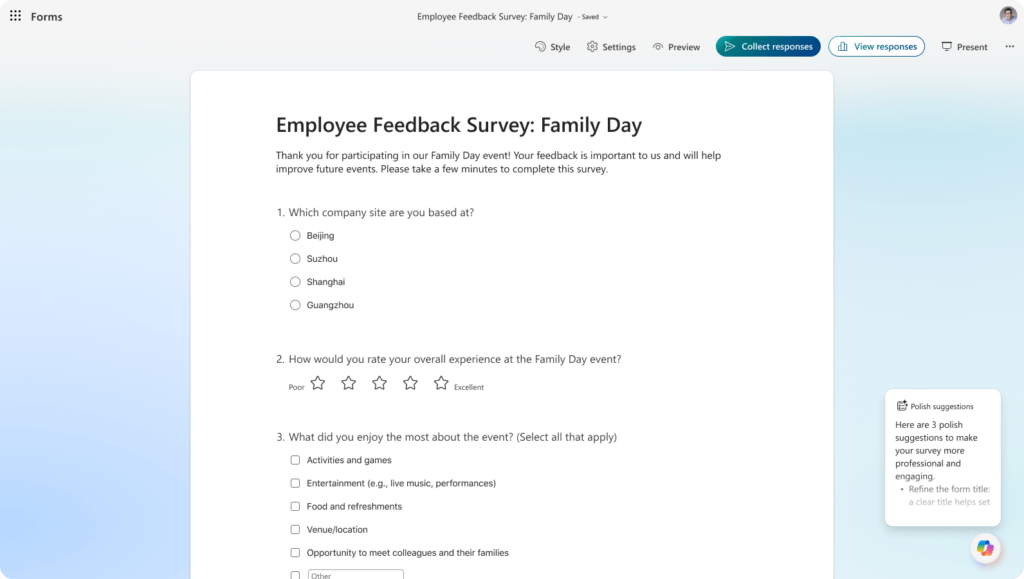Open the account profile menu
Image resolution: width=1024 pixels, height=579 pixels.
coord(1008,15)
